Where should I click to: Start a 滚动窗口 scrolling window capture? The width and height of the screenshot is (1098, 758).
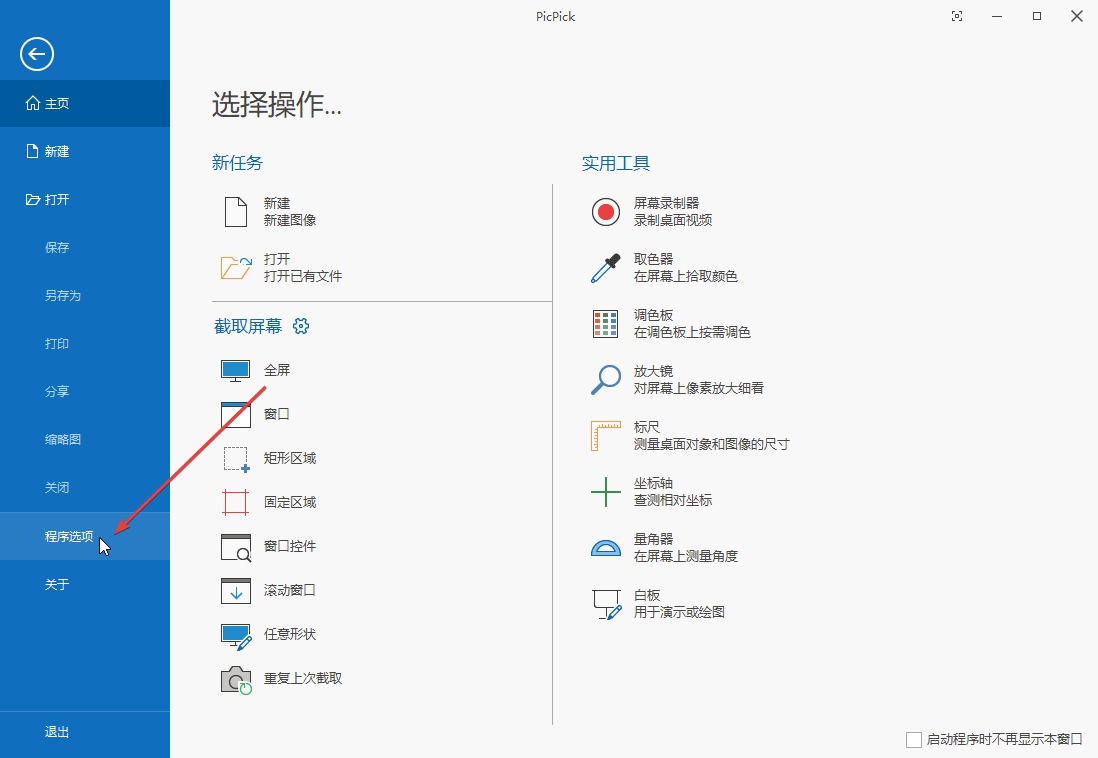tap(290, 590)
